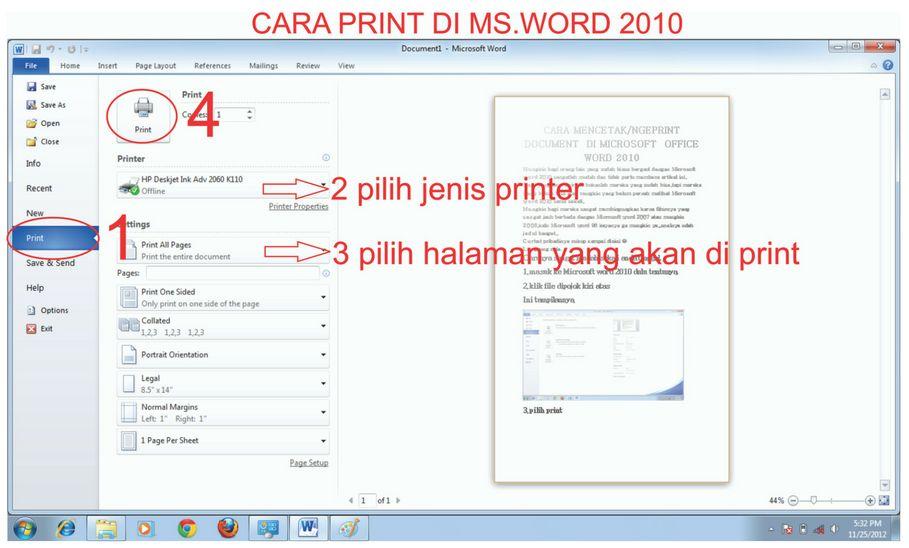Minimize the ribbon with the caret icon
Viewport: 909px width, 548px height.
pos(874,66)
